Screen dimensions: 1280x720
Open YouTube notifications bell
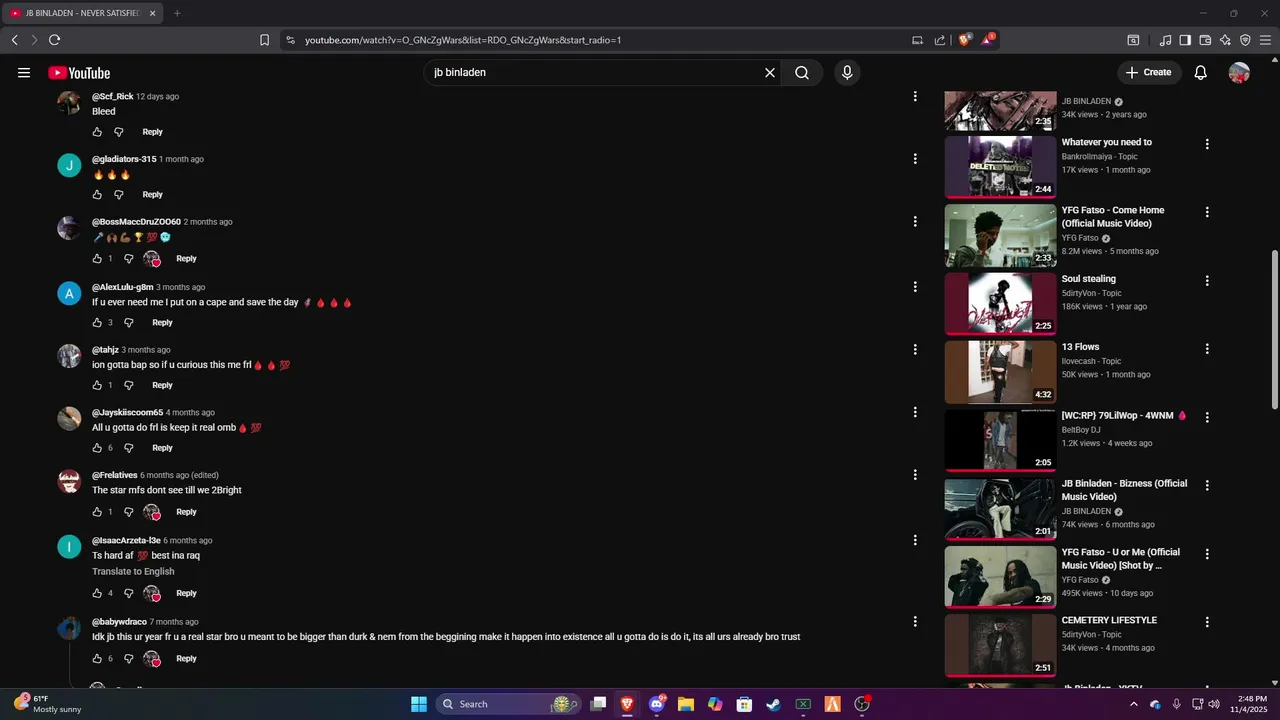pos(1201,73)
